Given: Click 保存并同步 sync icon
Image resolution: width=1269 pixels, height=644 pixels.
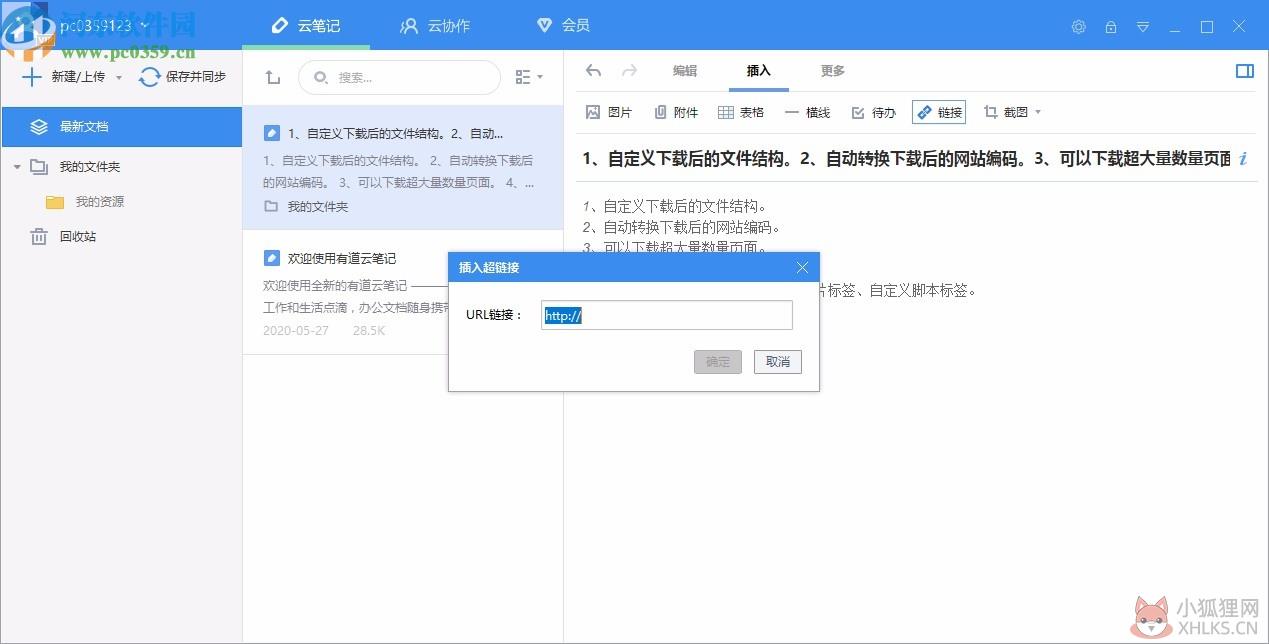Looking at the screenshot, I should [x=149, y=77].
